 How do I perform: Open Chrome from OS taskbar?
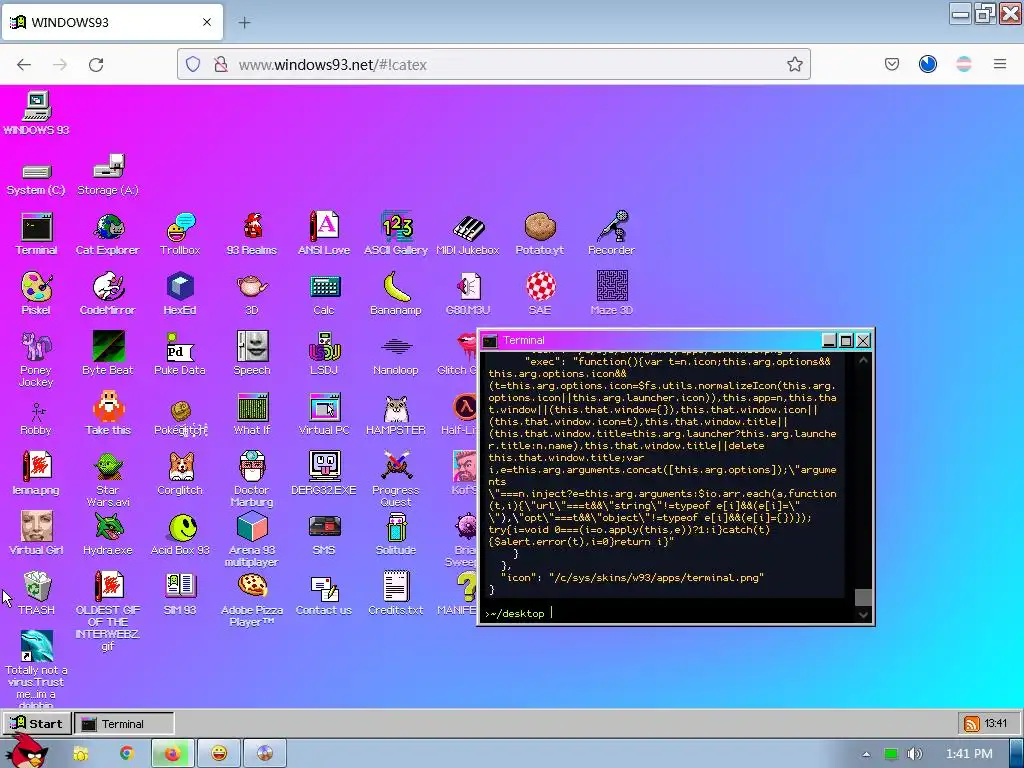(x=127, y=754)
